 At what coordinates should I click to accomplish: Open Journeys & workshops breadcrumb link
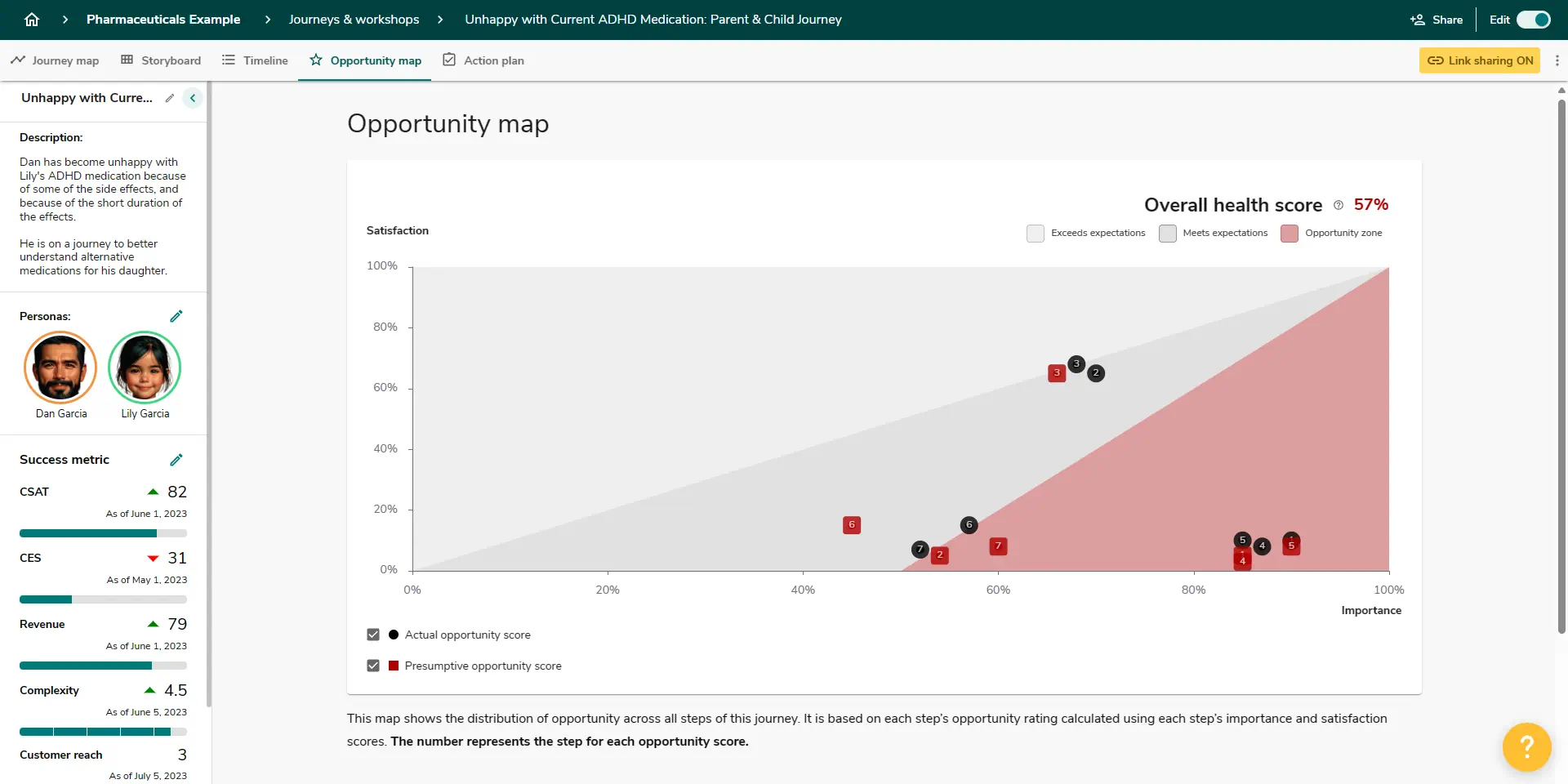[353, 19]
